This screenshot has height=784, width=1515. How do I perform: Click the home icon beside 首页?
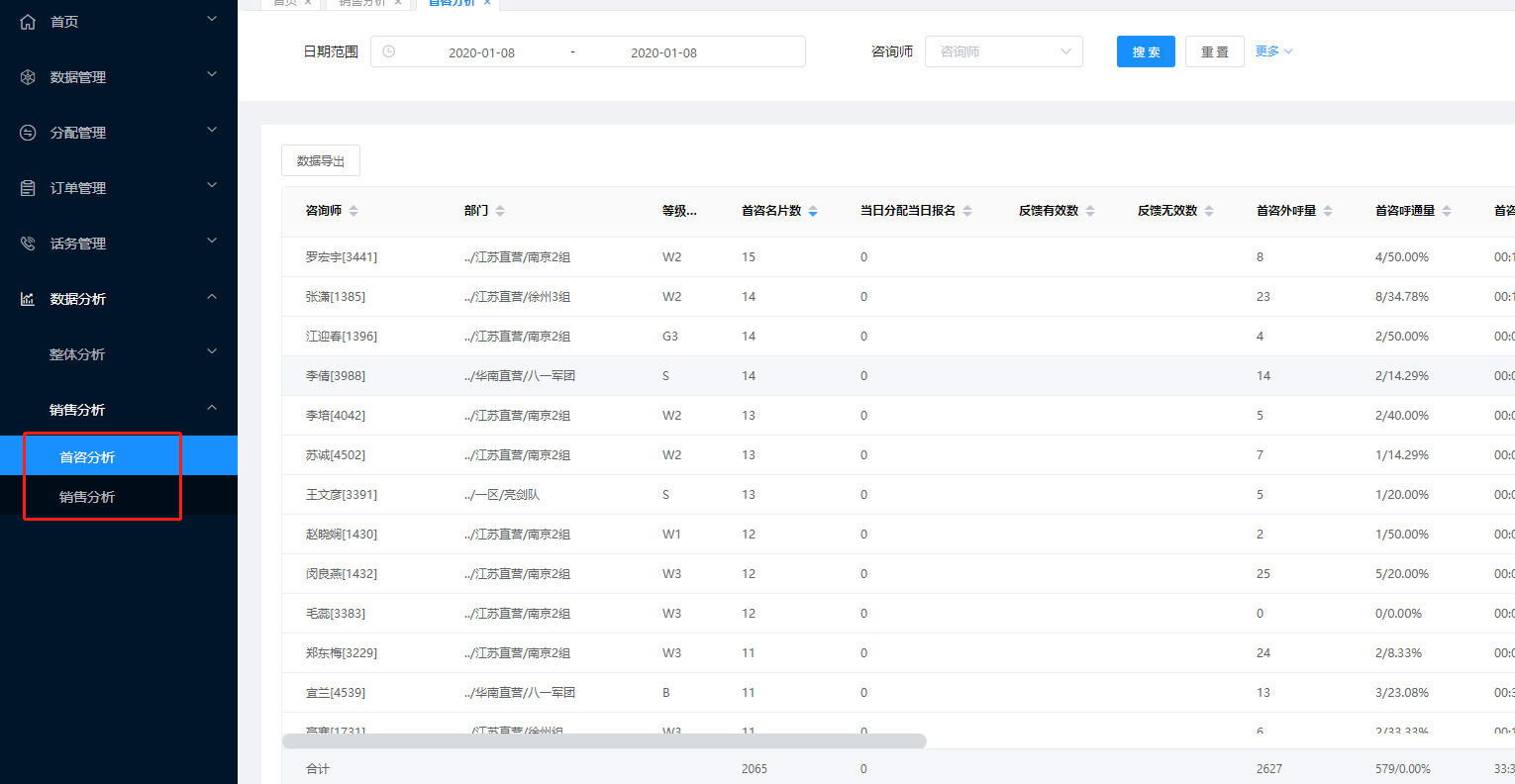click(x=28, y=22)
